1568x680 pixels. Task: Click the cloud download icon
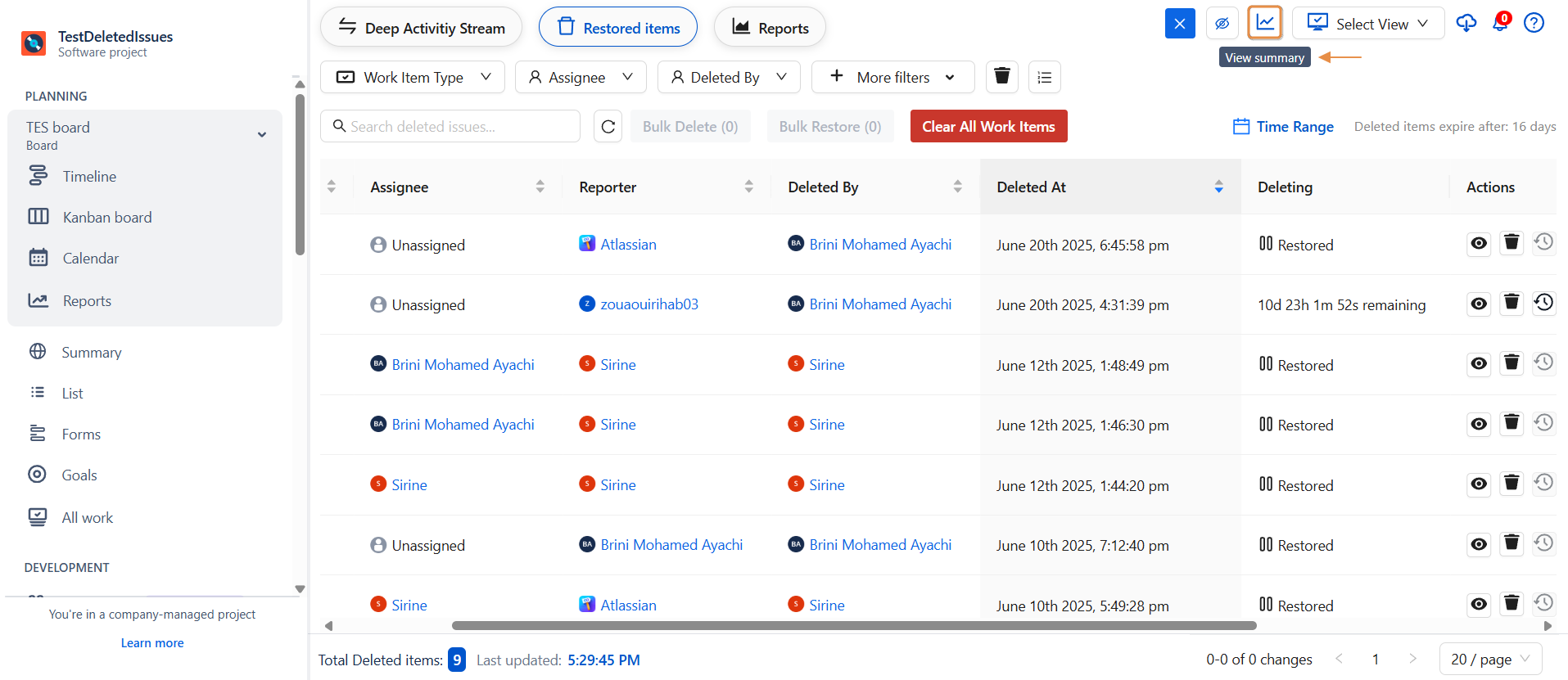tap(1466, 23)
